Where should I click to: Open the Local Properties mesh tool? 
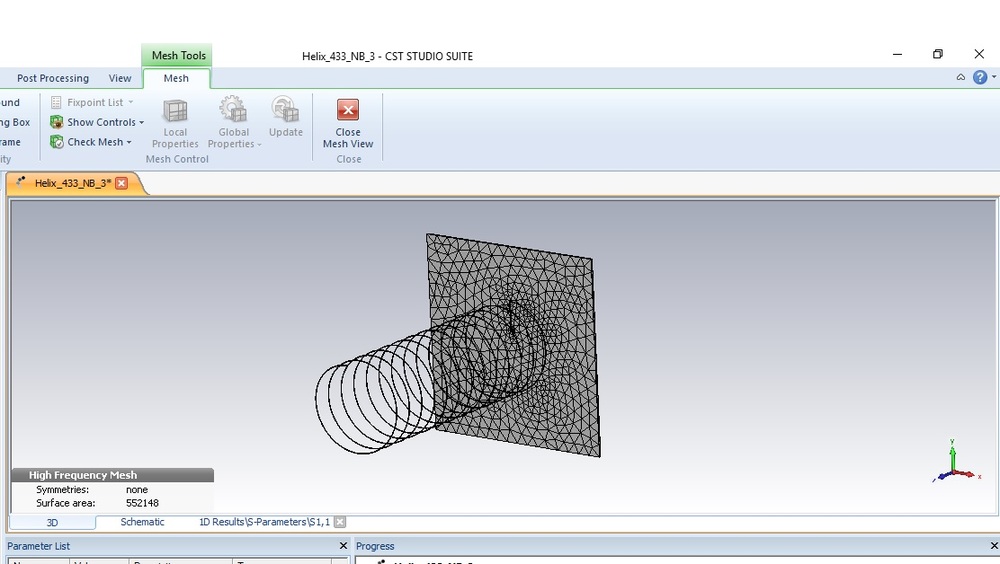click(x=175, y=124)
